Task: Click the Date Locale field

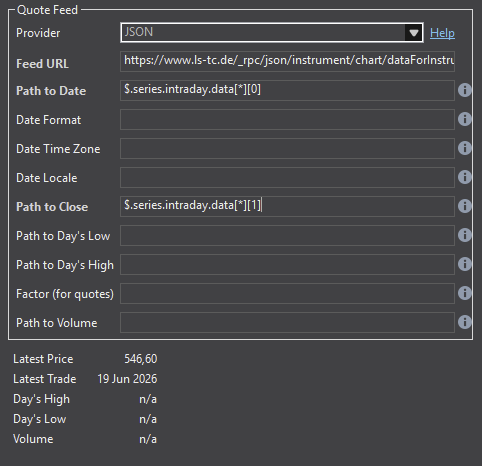Action: [287, 177]
